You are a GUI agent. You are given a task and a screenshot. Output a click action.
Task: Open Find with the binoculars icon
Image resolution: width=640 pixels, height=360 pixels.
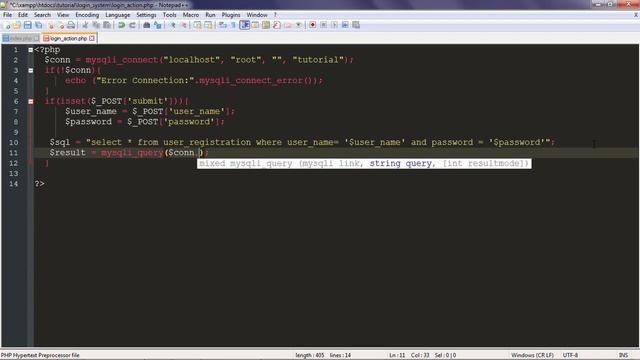pos(147,25)
